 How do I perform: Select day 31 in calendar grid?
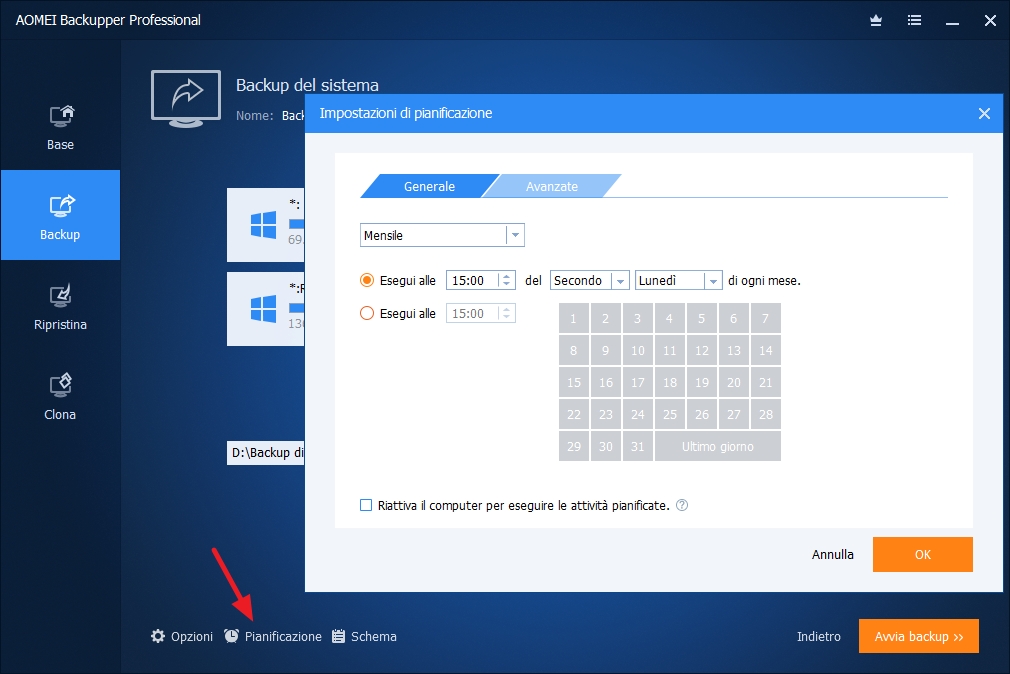(637, 447)
